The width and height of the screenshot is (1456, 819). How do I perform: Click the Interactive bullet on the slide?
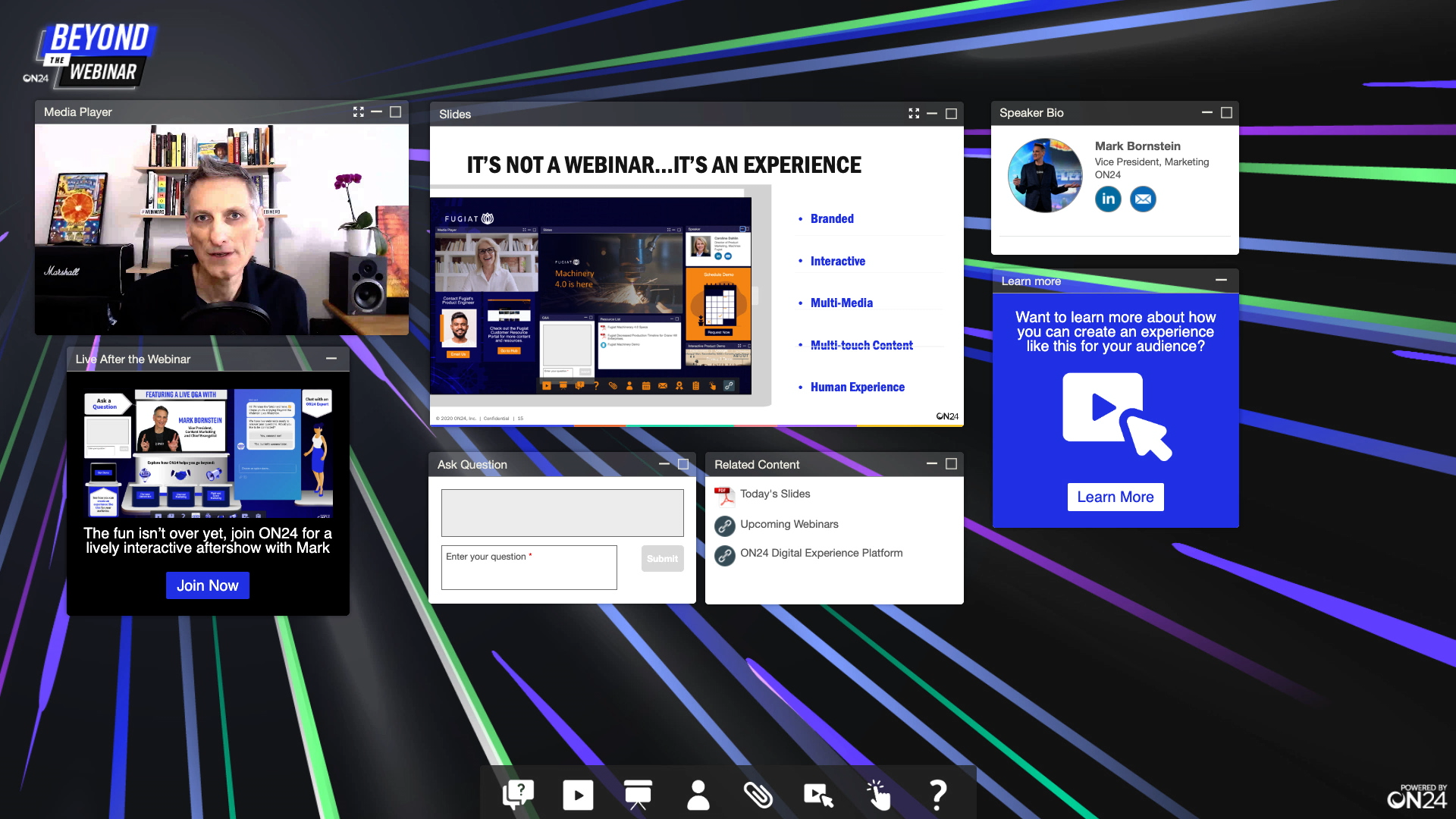pyautogui.click(x=838, y=261)
